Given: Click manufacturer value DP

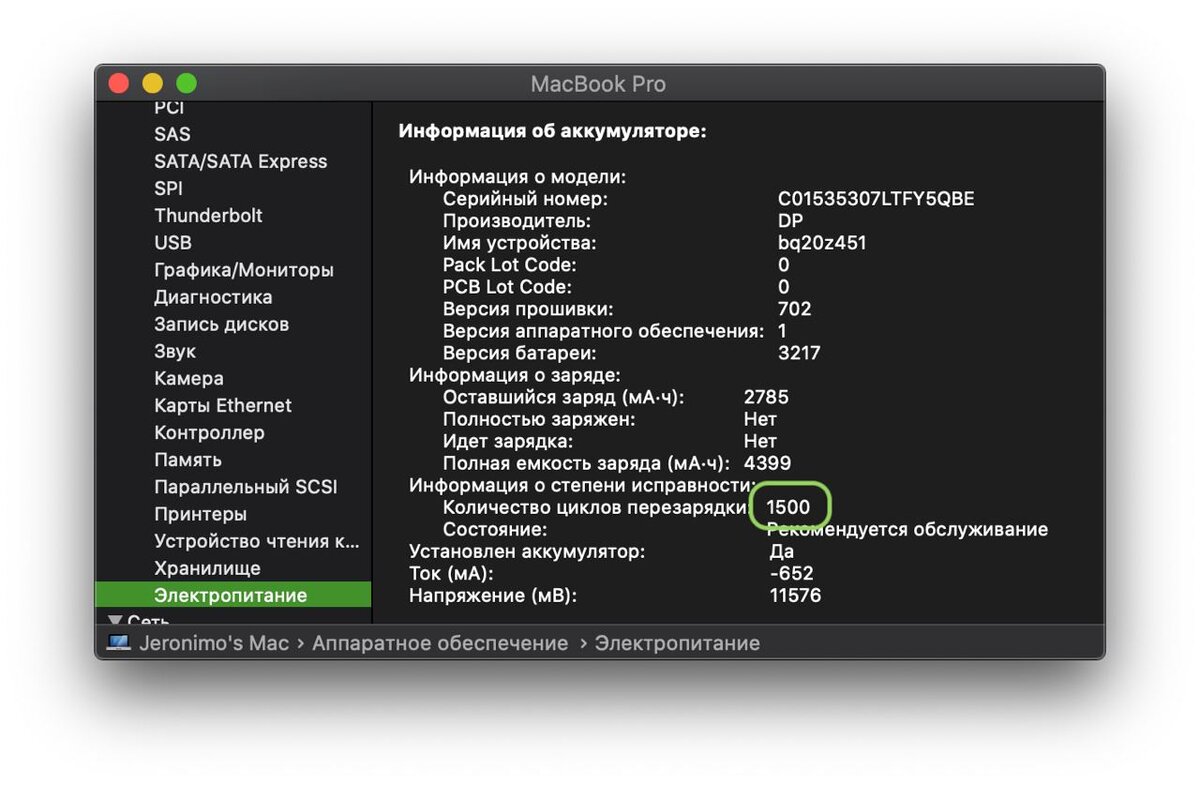Looking at the screenshot, I should point(791,221).
